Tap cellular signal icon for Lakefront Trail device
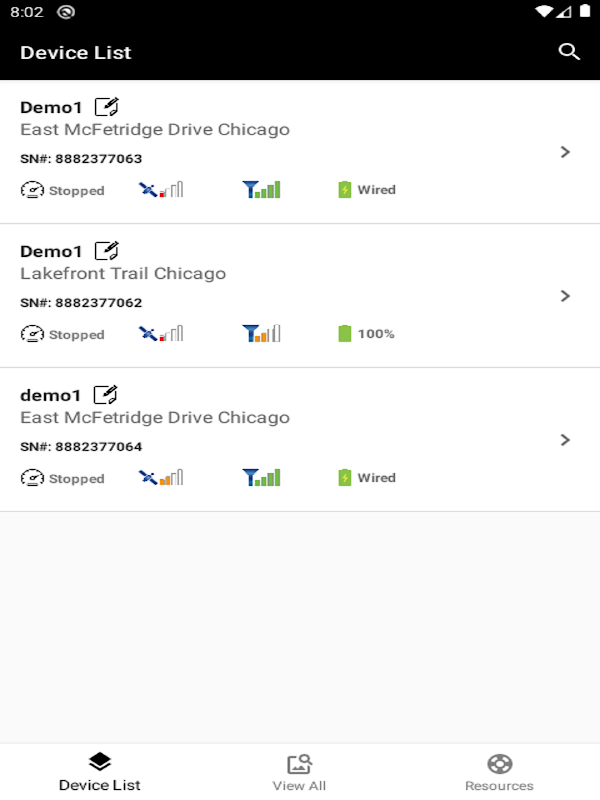This screenshot has width=600, height=800. 261,334
